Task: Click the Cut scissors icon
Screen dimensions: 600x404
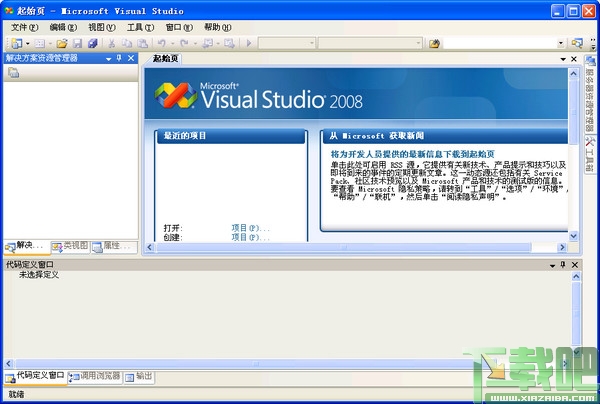Action: pos(111,43)
